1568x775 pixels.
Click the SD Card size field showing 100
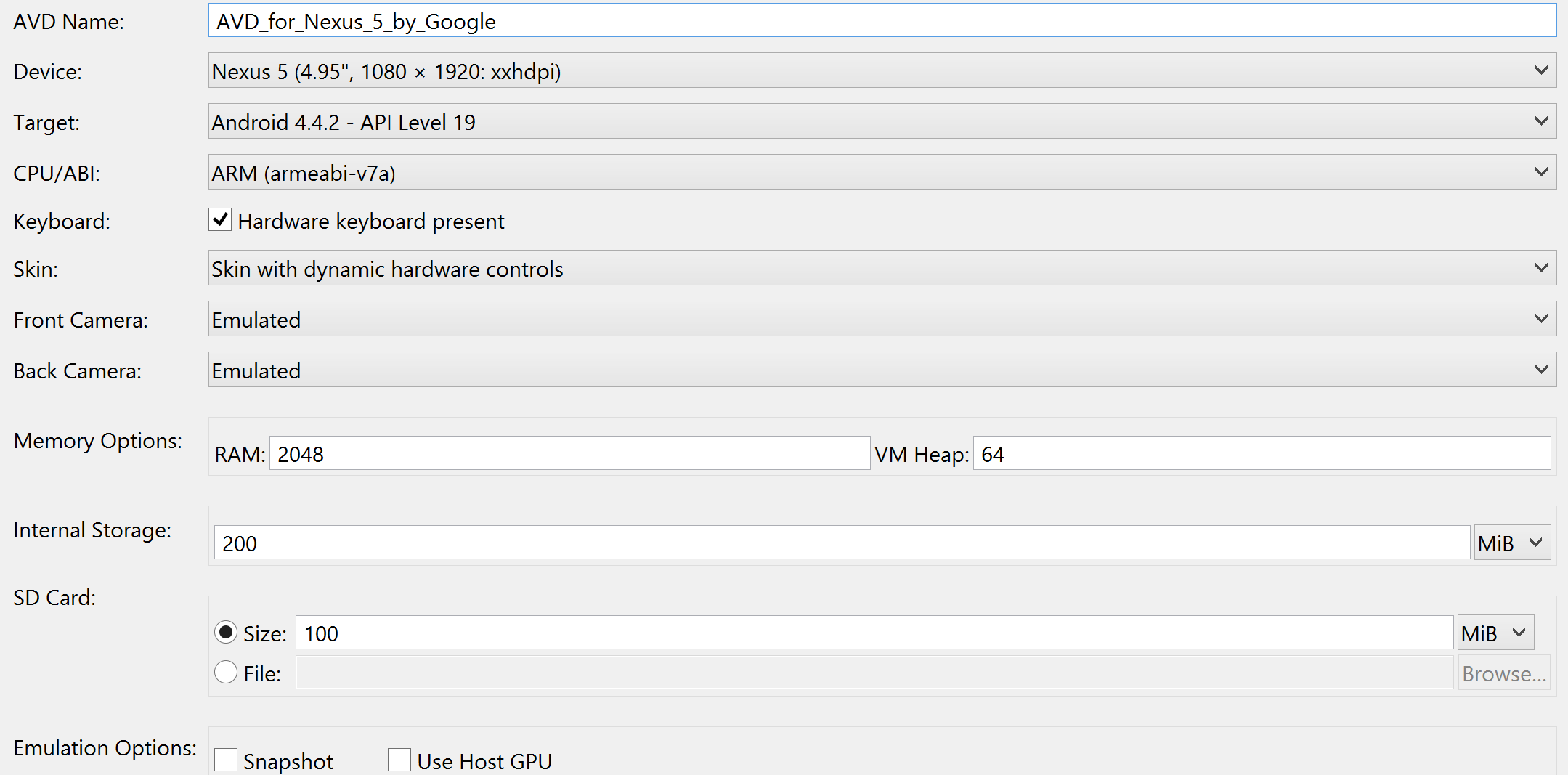click(874, 633)
